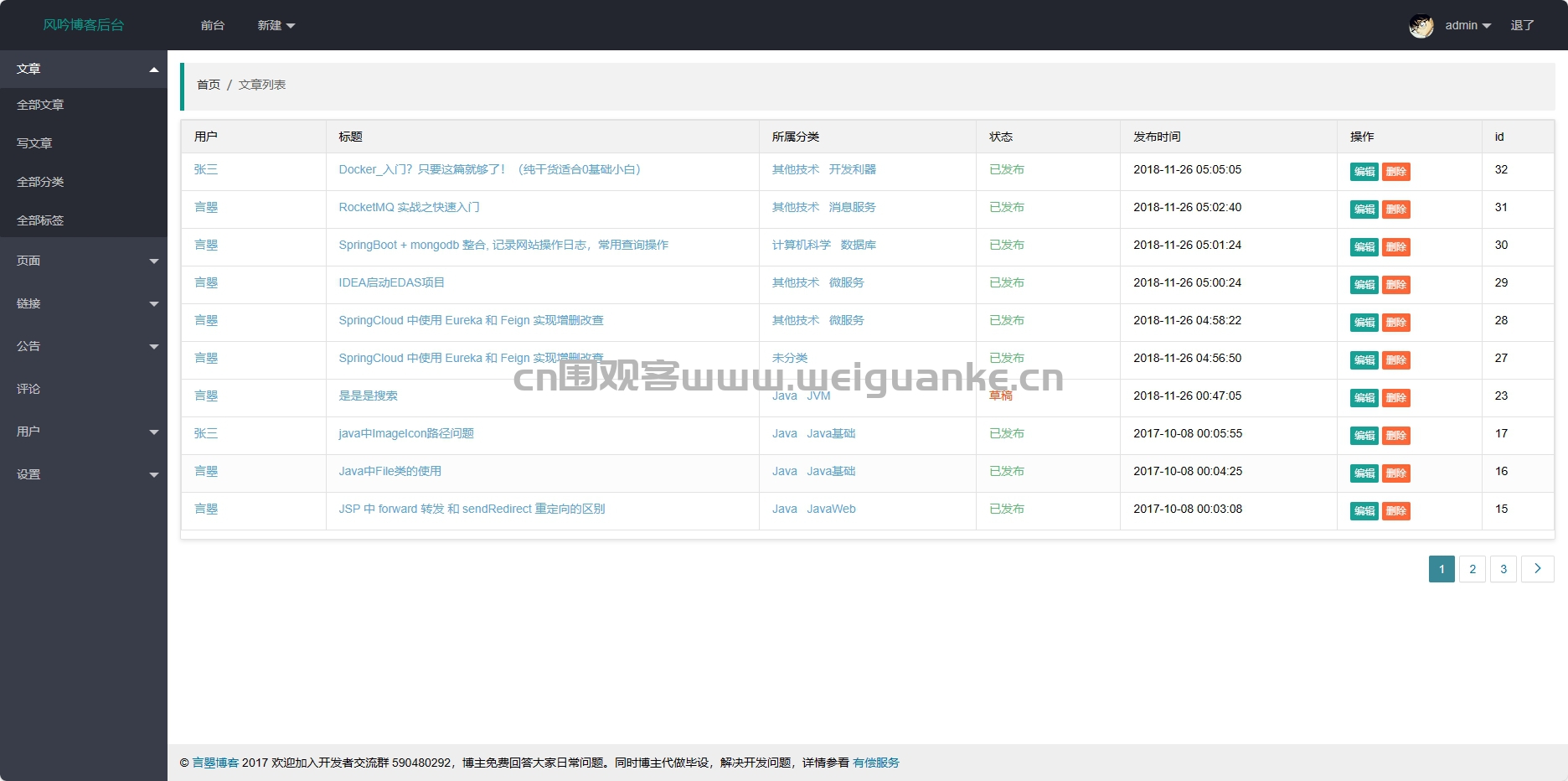The image size is (1568, 781).
Task: Open 评论 in the sidebar
Action: [84, 389]
